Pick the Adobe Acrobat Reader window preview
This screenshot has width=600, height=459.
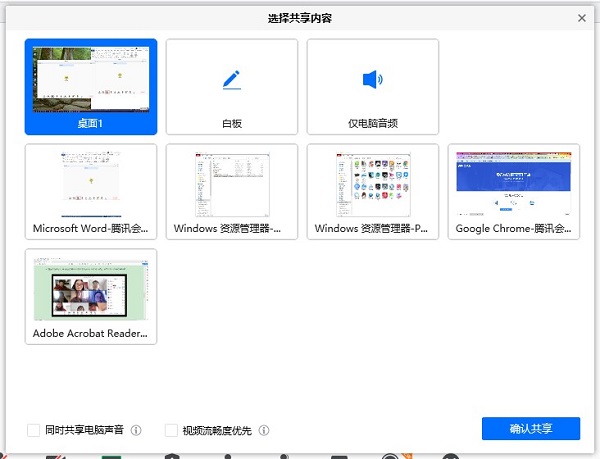pyautogui.click(x=91, y=287)
